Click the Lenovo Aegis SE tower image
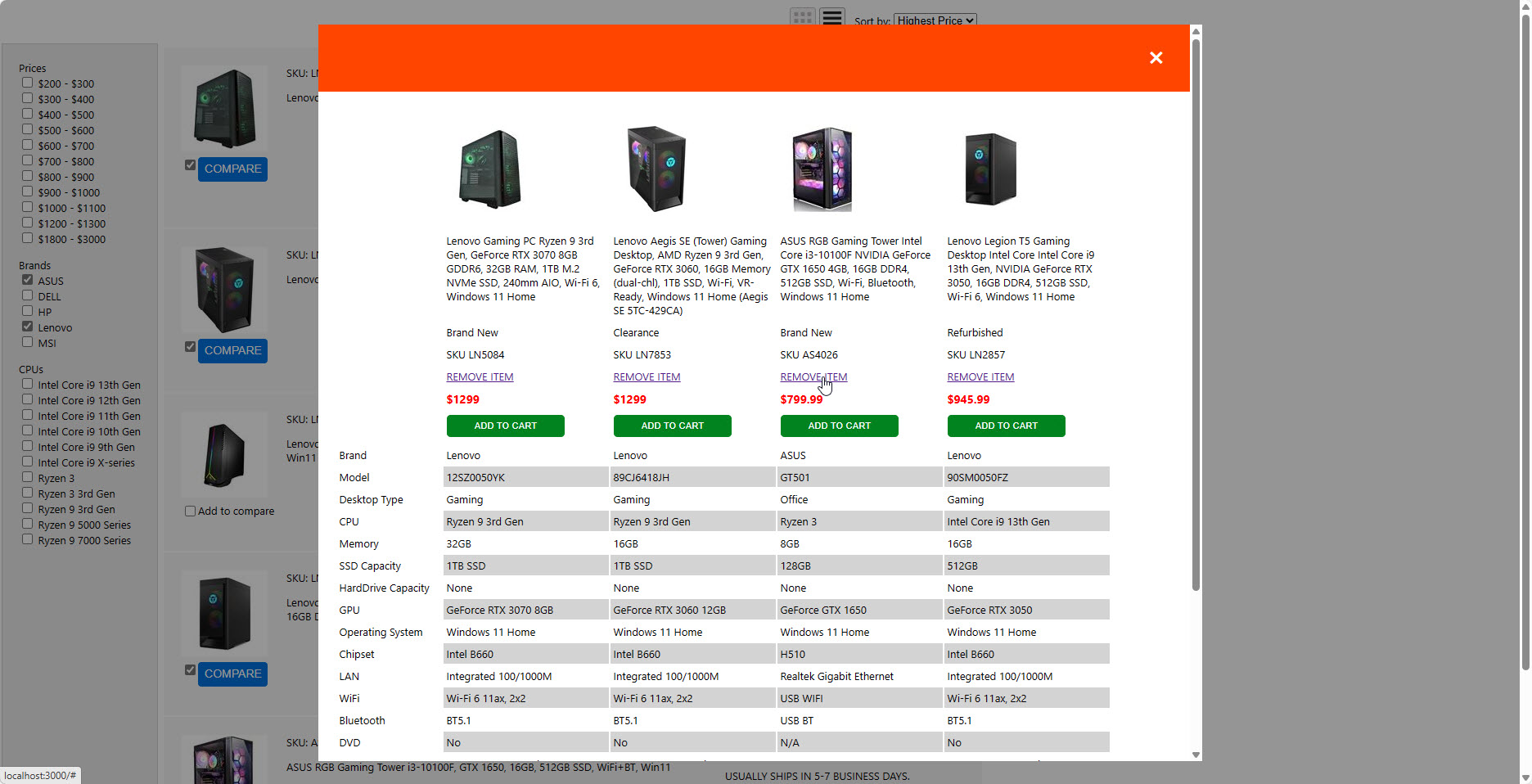The width and height of the screenshot is (1532, 784). [656, 169]
